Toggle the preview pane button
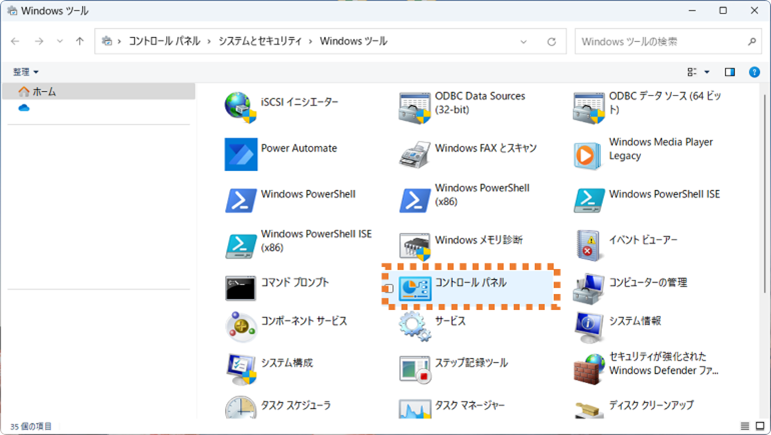Image resolution: width=771 pixels, height=435 pixels. pos(730,72)
